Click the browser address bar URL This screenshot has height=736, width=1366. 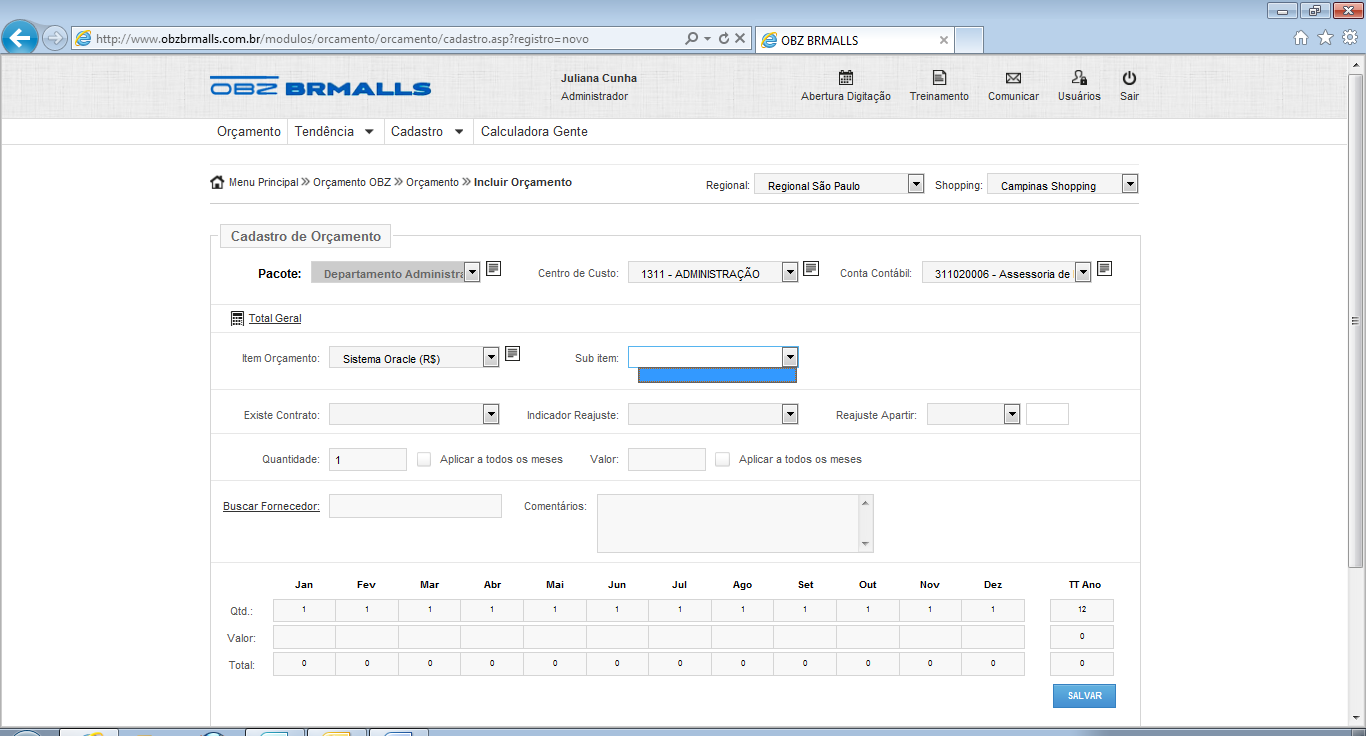342,39
